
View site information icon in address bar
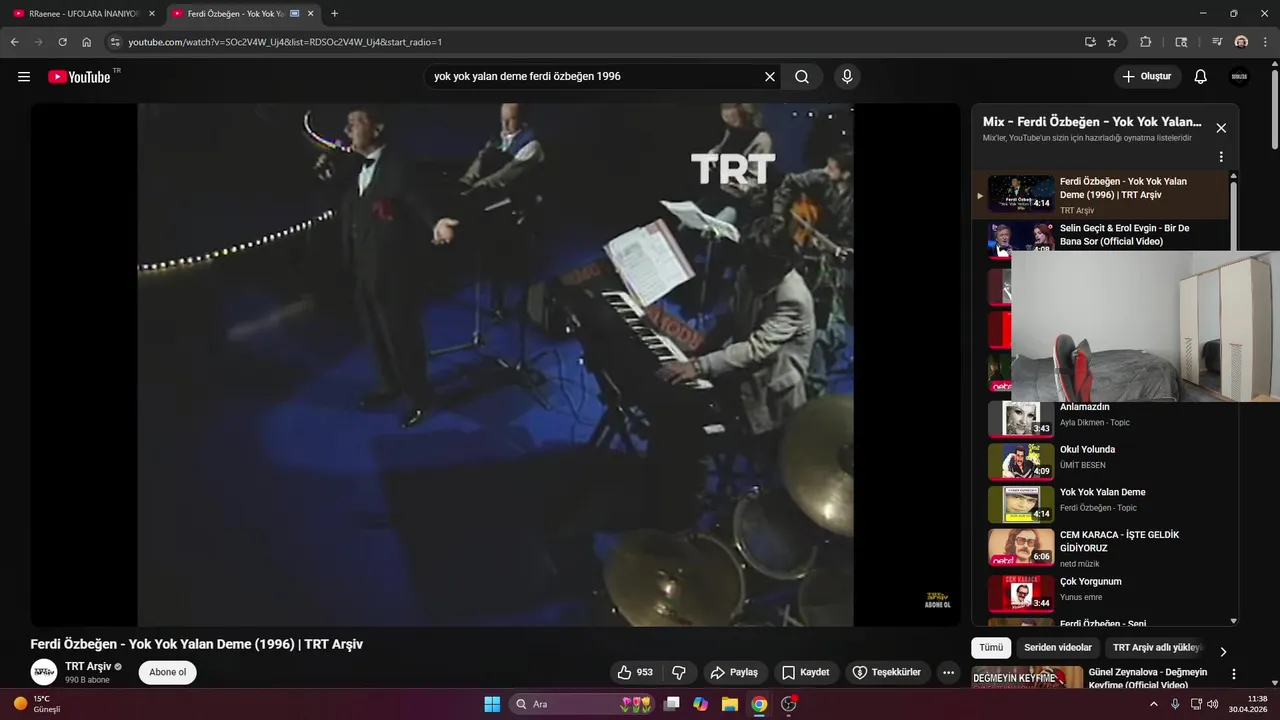pos(115,42)
